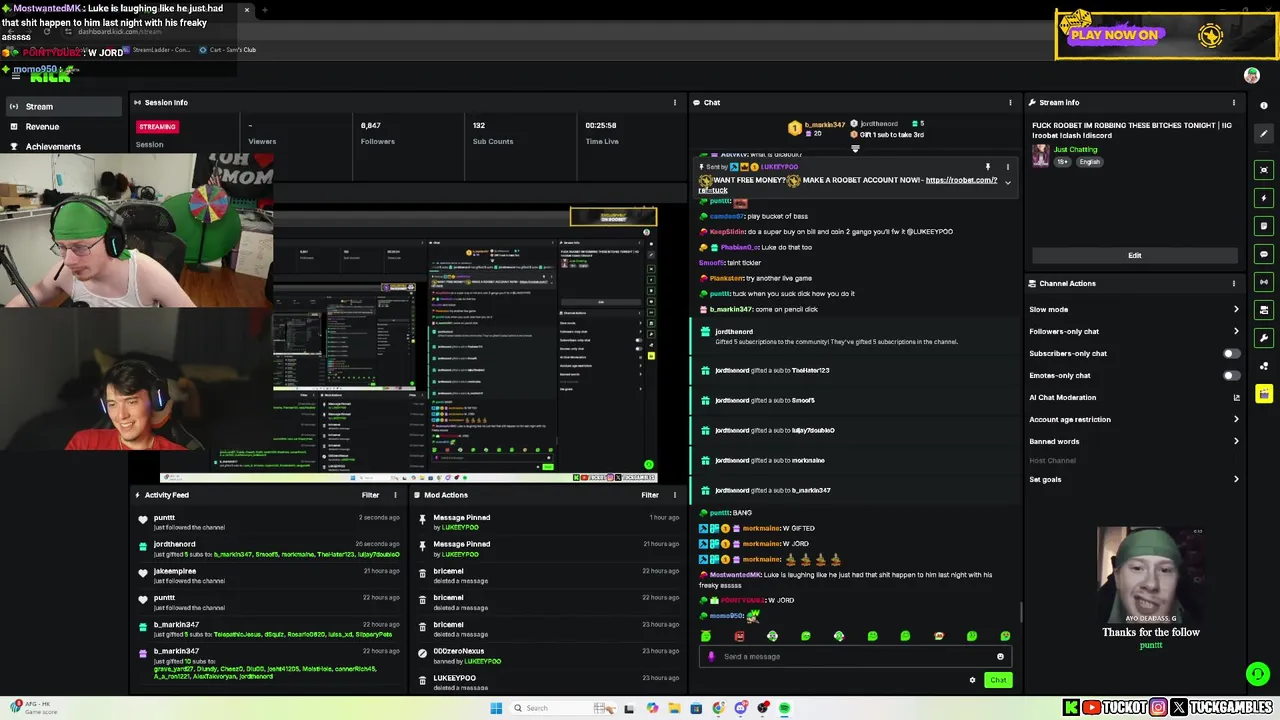The width and height of the screenshot is (1280, 720).
Task: Open the focus frame sidebar icon
Action: click(1264, 170)
